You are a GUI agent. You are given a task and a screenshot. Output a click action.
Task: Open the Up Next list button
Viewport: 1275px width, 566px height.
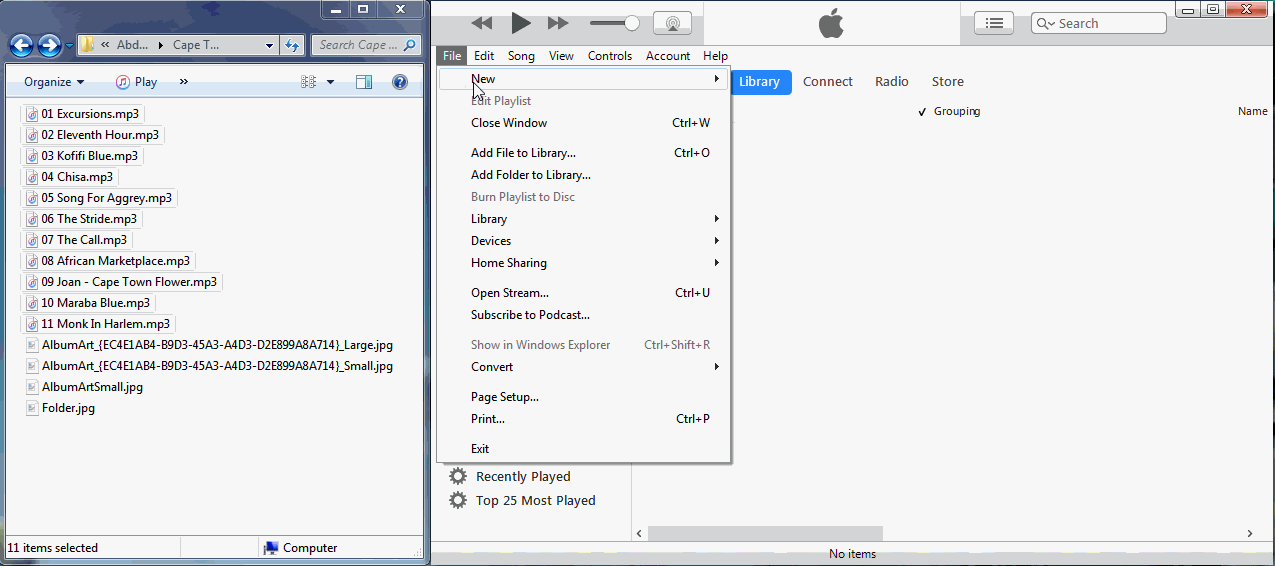993,23
